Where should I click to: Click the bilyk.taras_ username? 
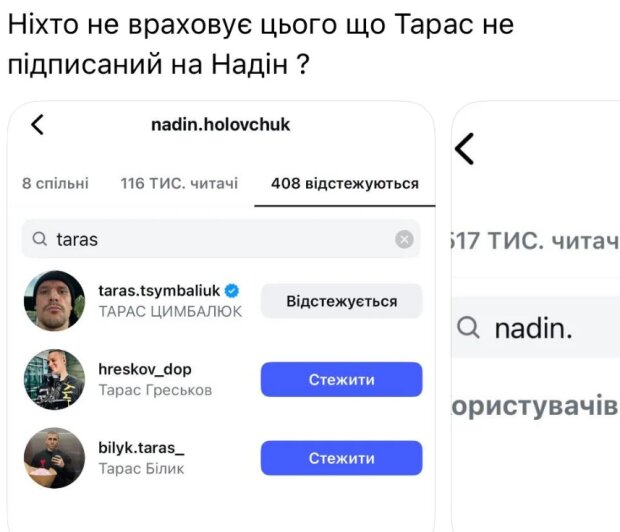[141, 448]
